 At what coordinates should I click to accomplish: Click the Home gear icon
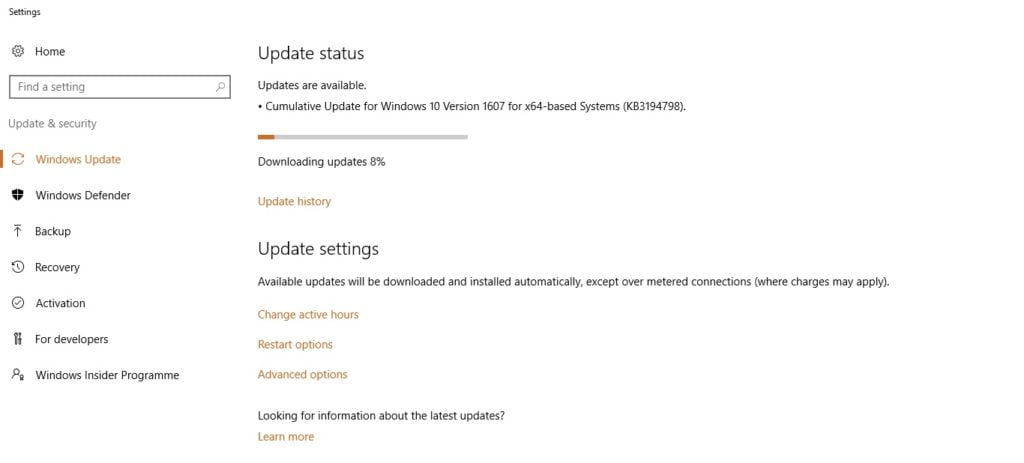(17, 51)
